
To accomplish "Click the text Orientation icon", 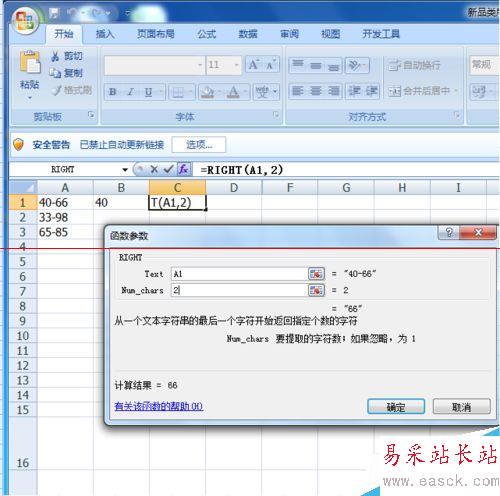I will 355,65.
